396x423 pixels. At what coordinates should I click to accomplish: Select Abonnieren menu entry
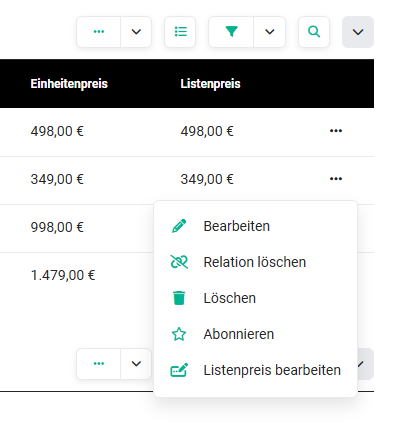255,334
